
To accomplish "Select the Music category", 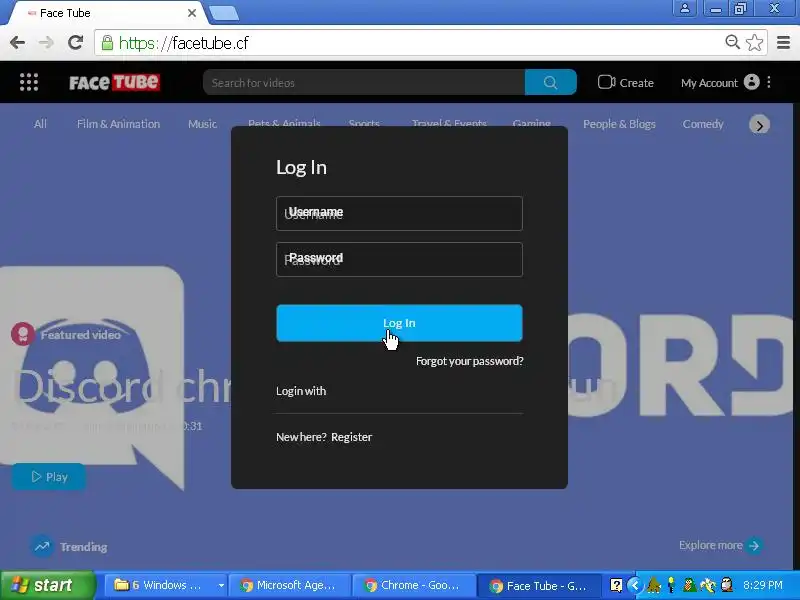I will (x=202, y=124).
